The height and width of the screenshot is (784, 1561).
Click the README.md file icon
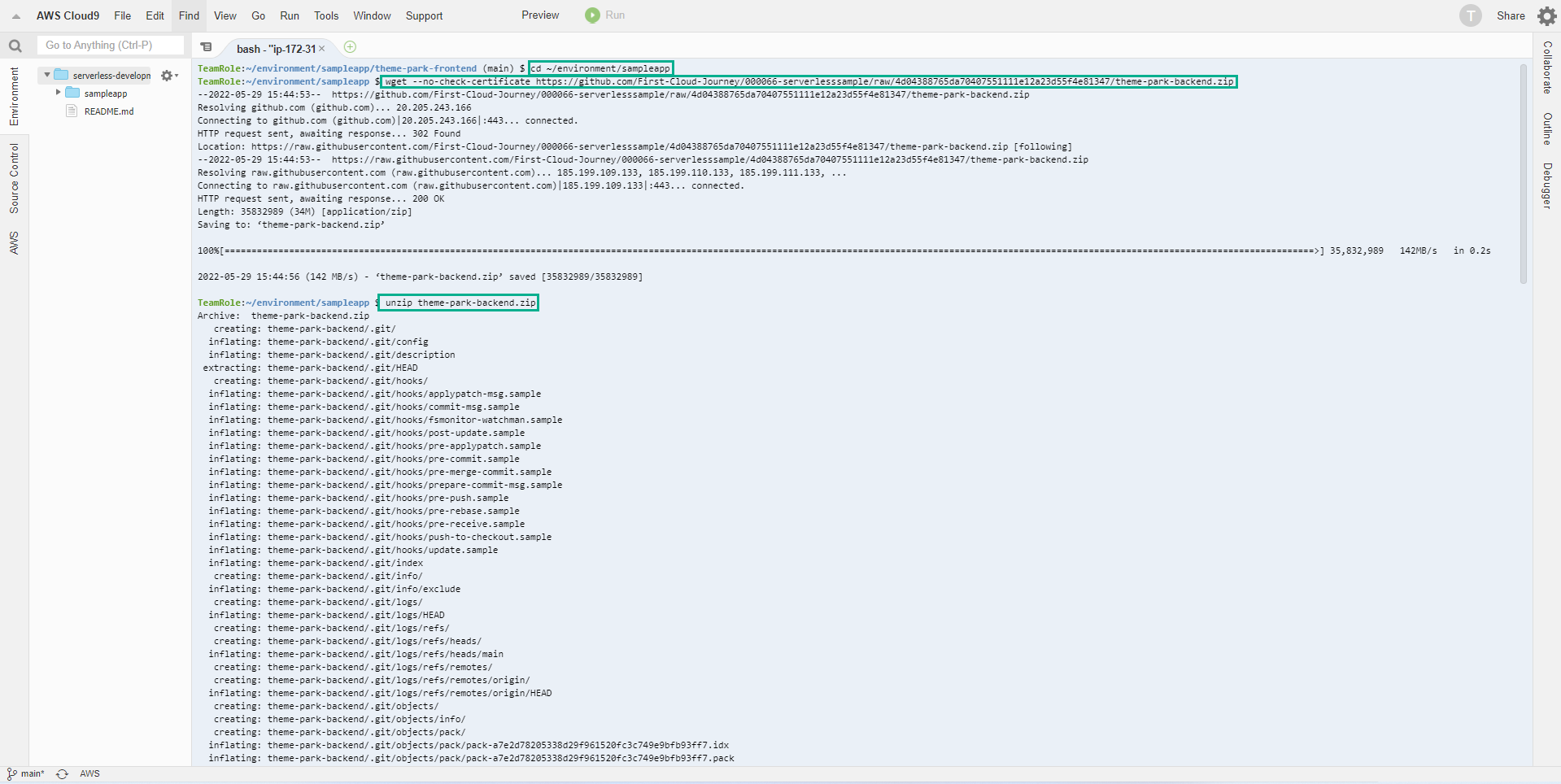pos(71,111)
